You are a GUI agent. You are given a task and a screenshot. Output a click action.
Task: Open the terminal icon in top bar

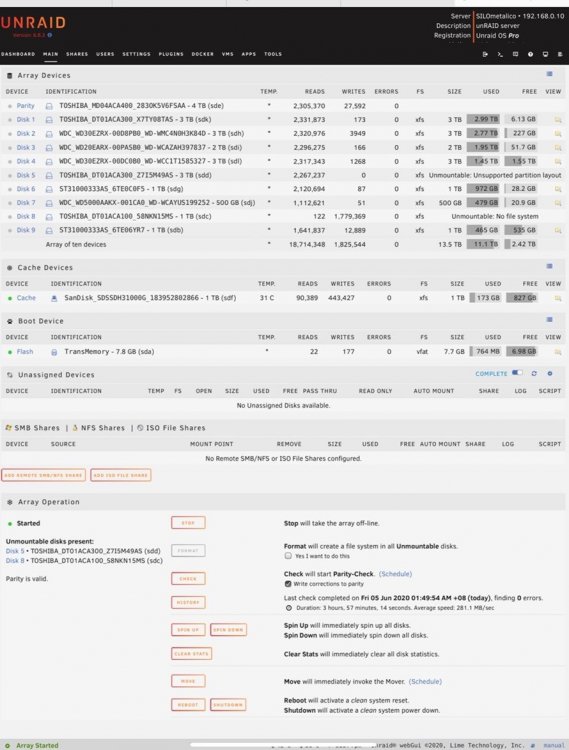[x=500, y=55]
